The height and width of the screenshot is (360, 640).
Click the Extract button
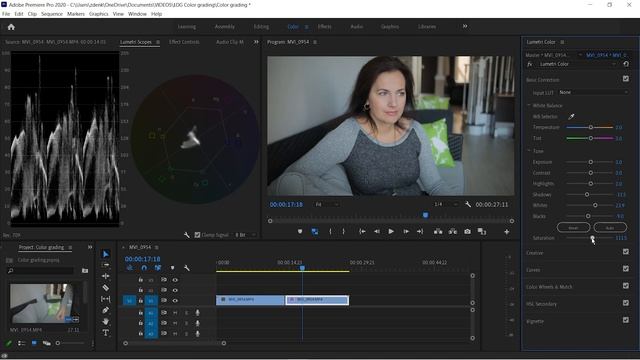point(453,231)
